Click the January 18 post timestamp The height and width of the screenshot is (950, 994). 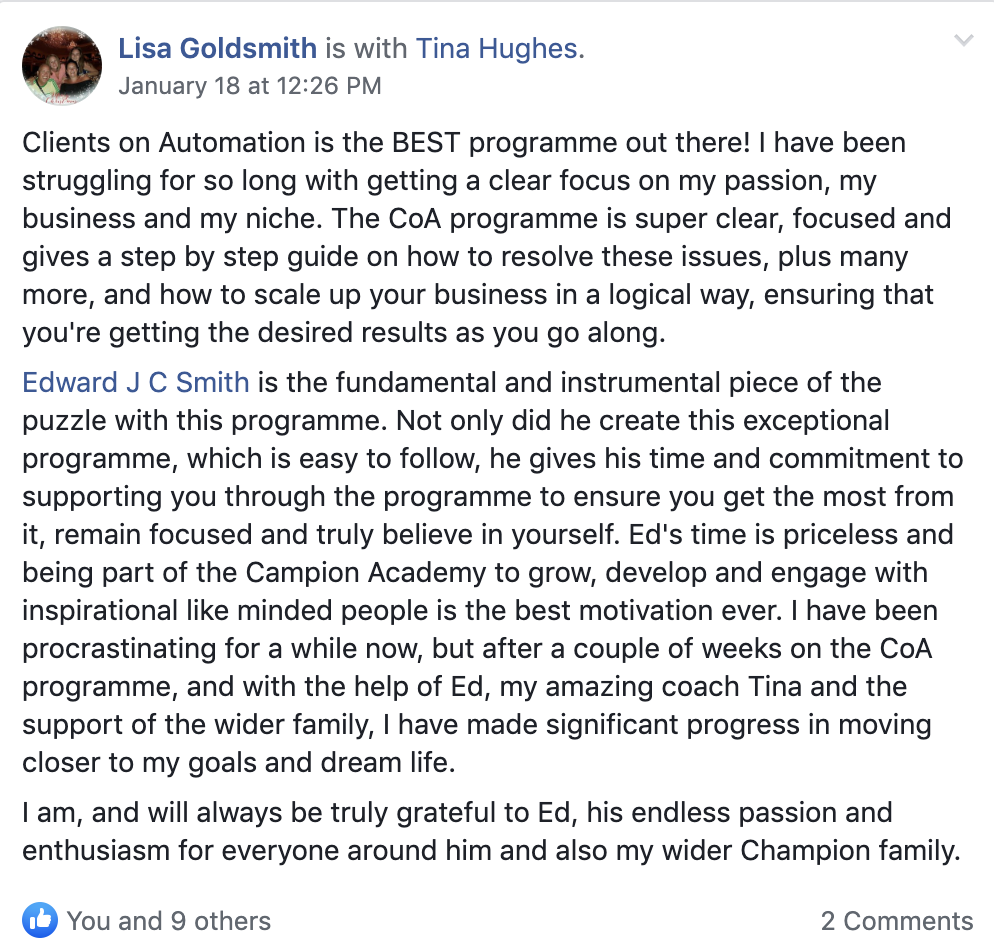(249, 86)
